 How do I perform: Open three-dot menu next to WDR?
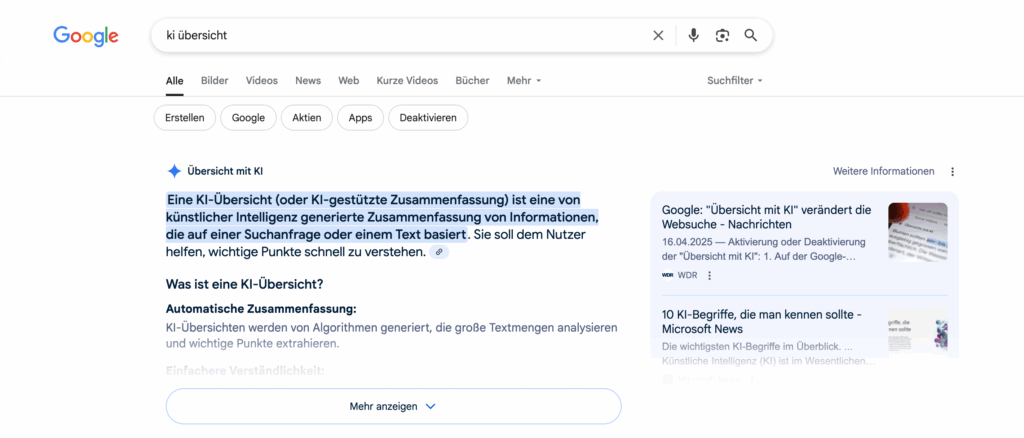(x=710, y=275)
